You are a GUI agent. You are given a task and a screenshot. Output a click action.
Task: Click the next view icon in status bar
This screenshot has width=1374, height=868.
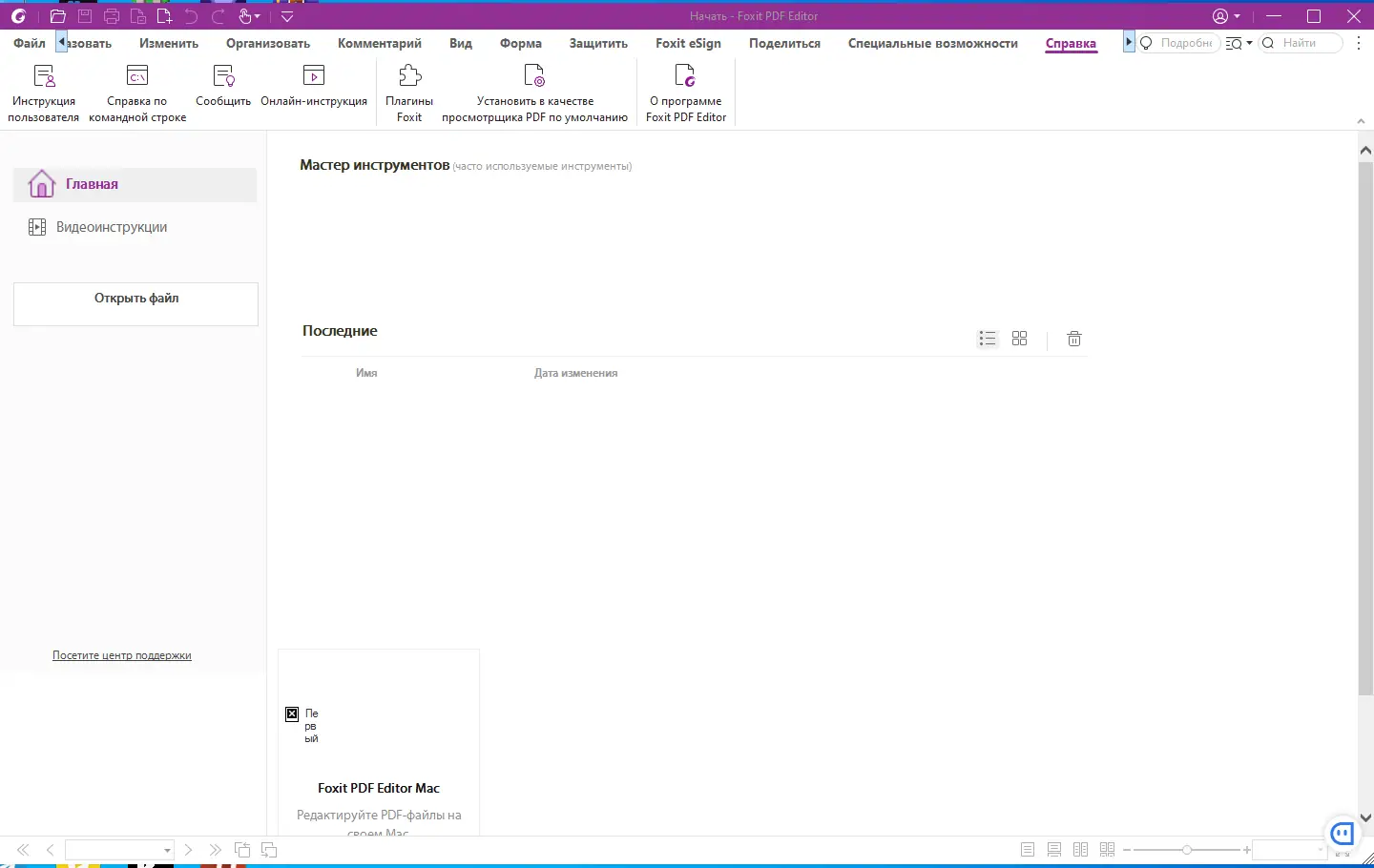(x=269, y=850)
